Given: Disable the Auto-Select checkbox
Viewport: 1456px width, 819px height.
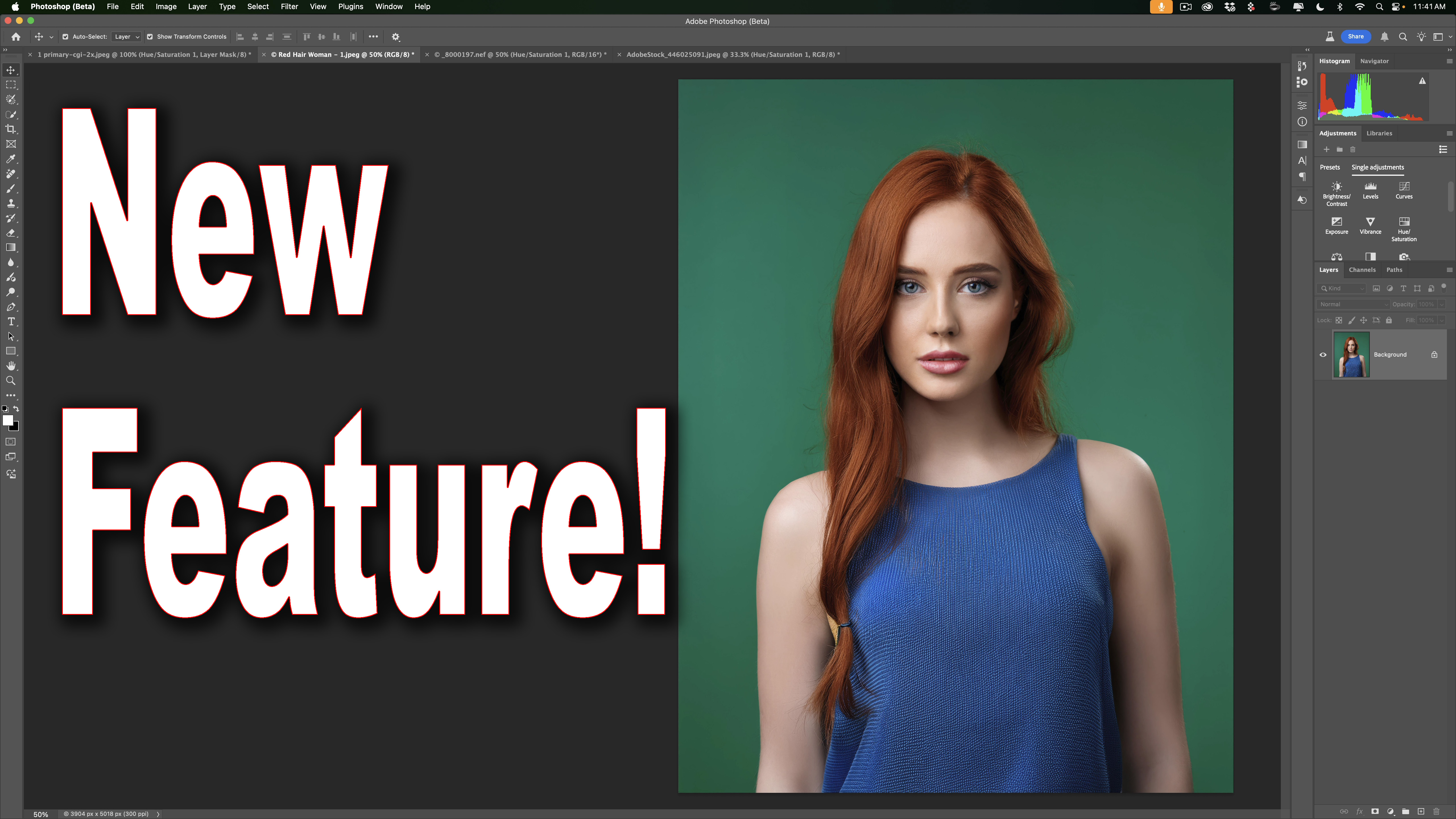Looking at the screenshot, I should [x=65, y=37].
